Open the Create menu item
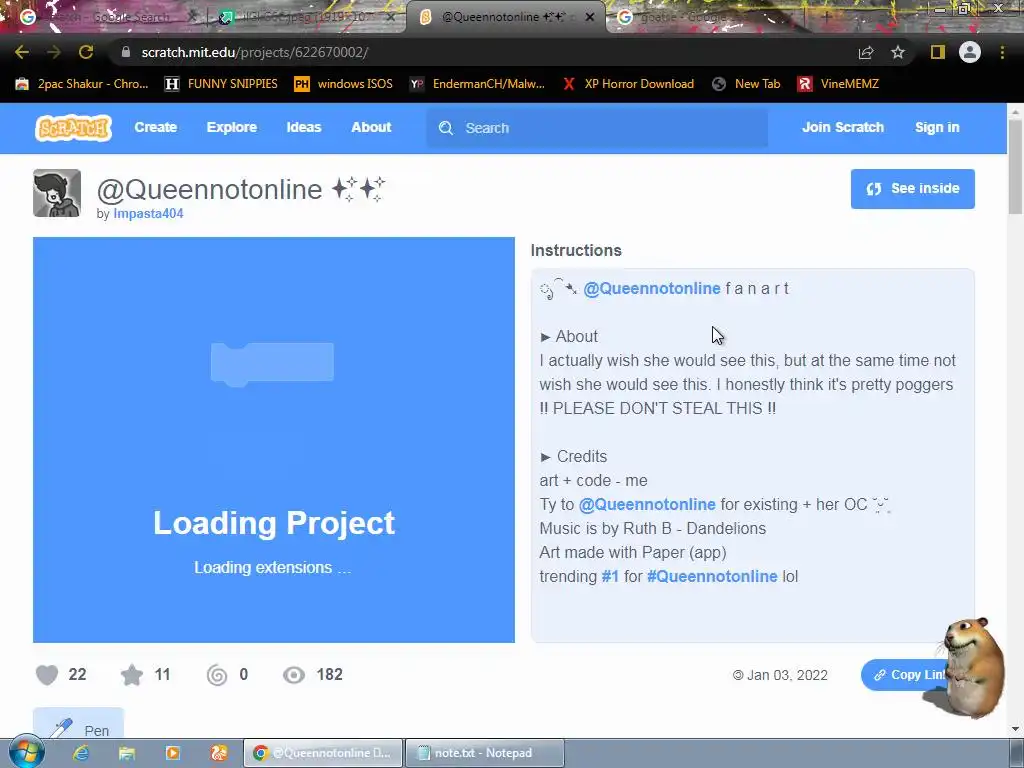This screenshot has height=768, width=1024. (155, 127)
